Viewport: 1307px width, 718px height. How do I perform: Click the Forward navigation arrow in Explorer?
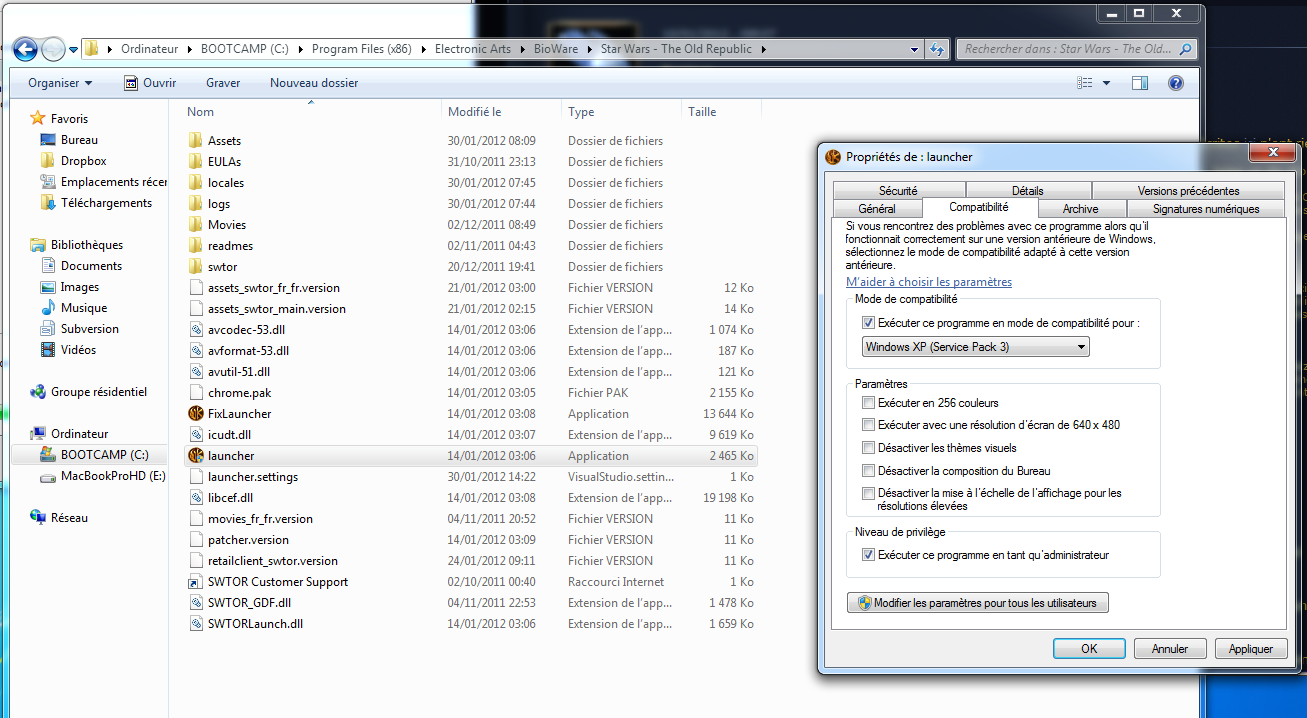(53, 49)
